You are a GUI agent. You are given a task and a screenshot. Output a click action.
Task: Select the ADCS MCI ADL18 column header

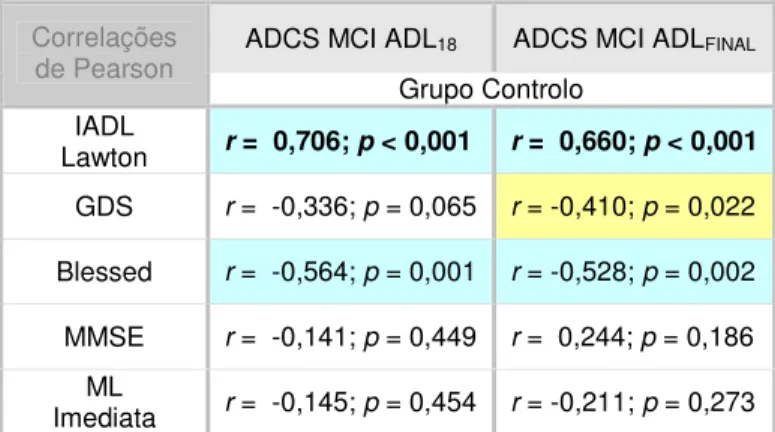(351, 39)
